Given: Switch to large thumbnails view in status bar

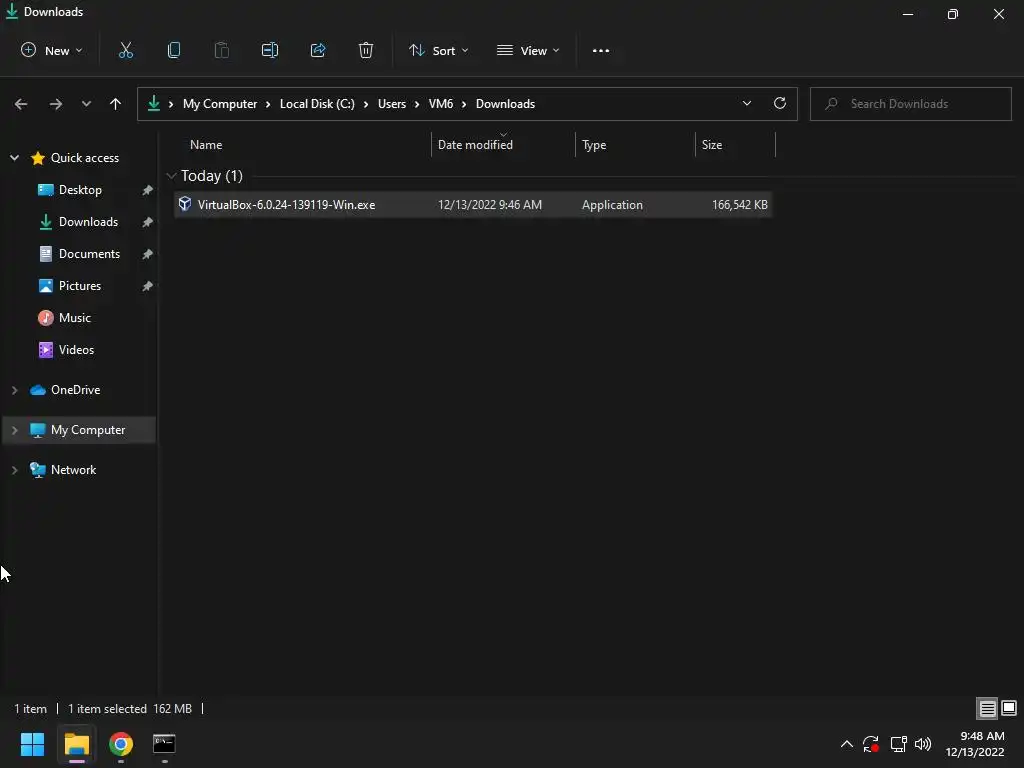Looking at the screenshot, I should click(x=1009, y=709).
